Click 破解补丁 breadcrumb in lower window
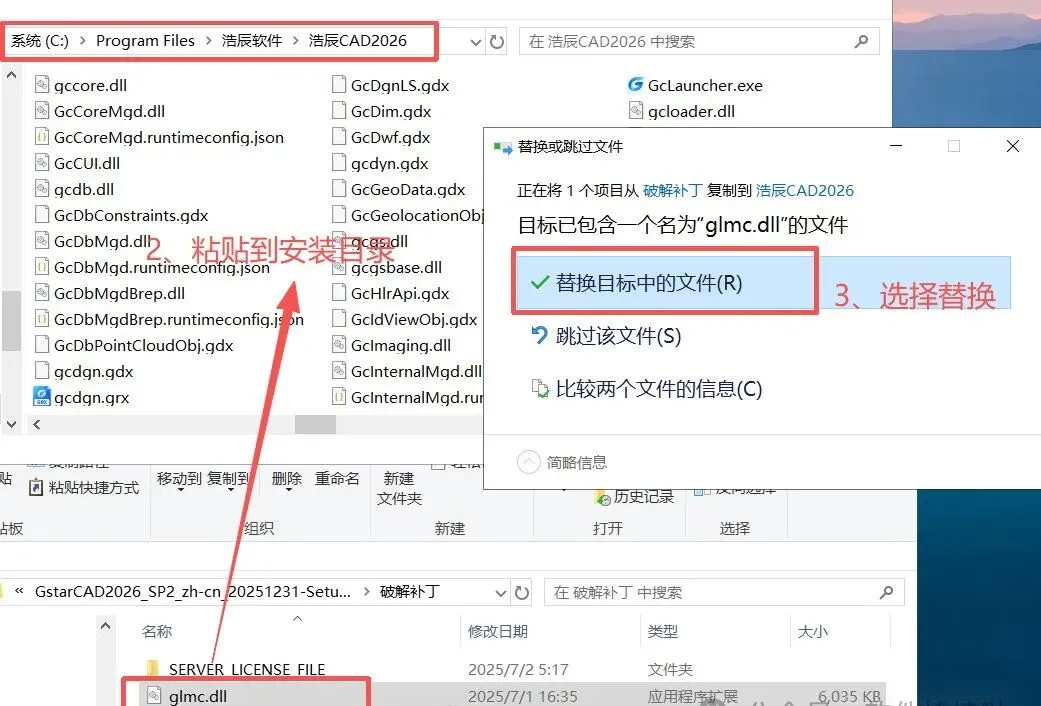The image size is (1041, 706). tap(409, 592)
